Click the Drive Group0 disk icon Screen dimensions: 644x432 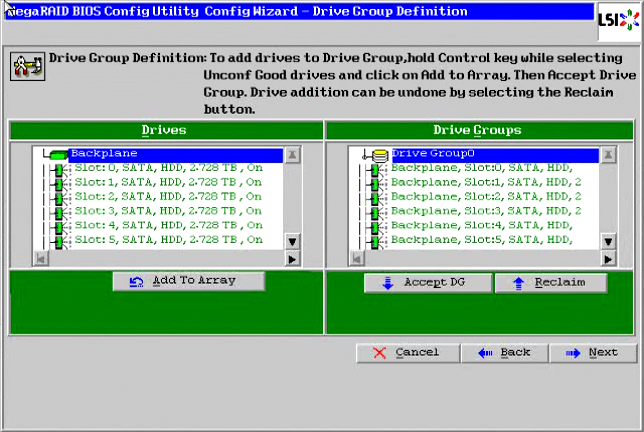coord(379,155)
